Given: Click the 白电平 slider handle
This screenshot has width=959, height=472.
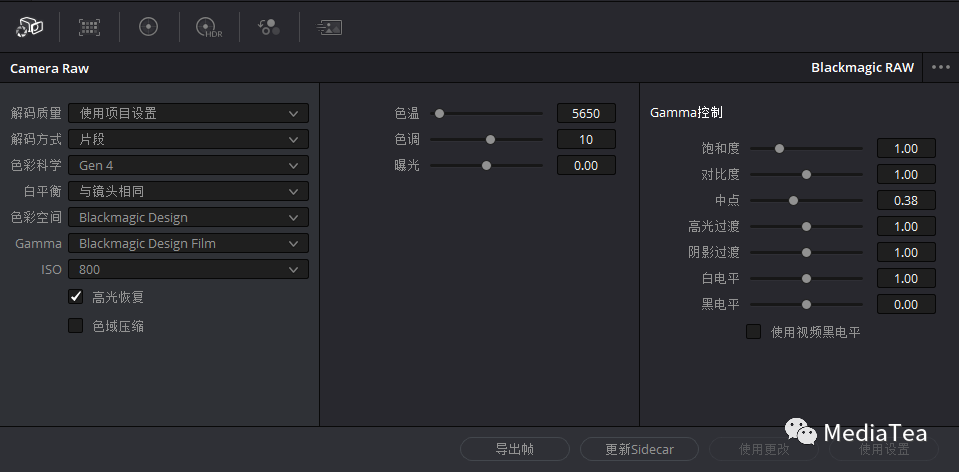Looking at the screenshot, I should point(806,278).
